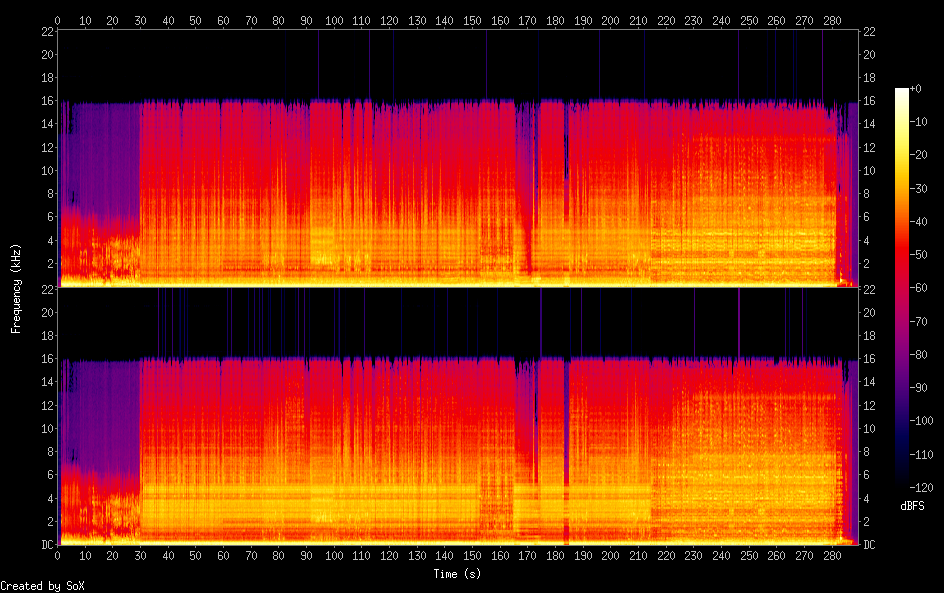
Task: Click the '-10' label on the color scale
Action: (x=919, y=122)
